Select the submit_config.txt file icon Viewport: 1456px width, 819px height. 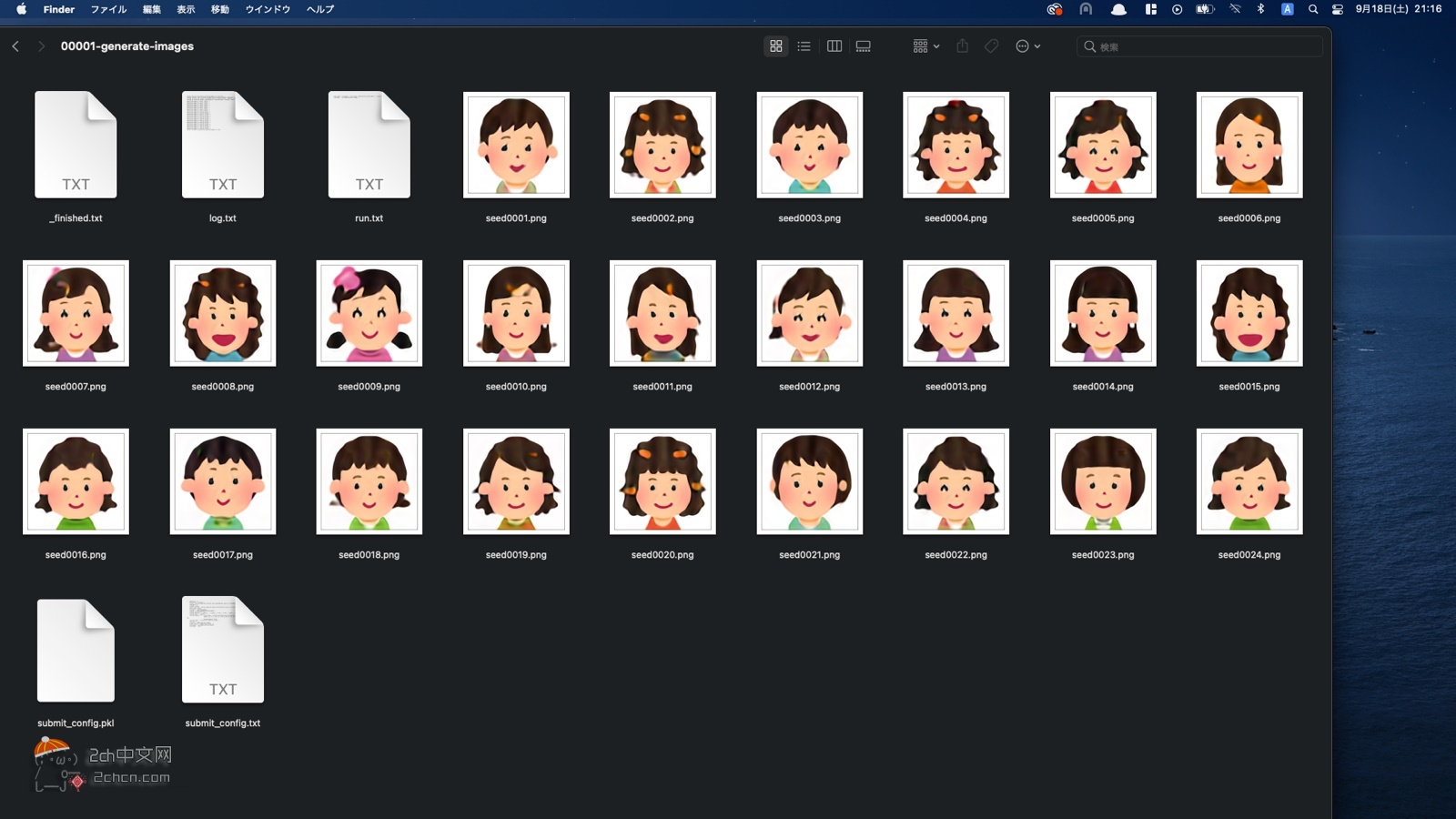[223, 650]
